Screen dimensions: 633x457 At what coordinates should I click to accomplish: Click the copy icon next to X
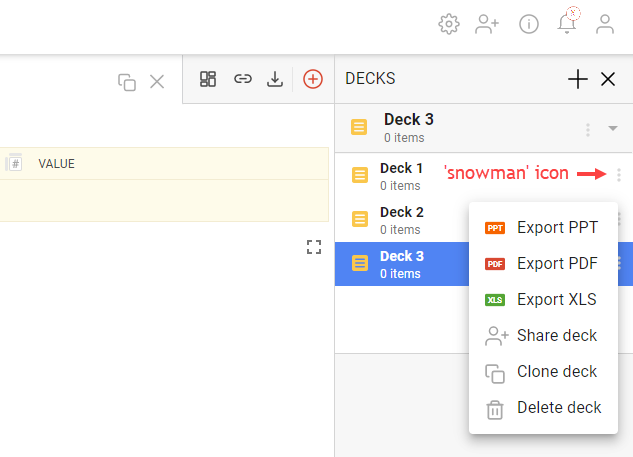tap(127, 82)
